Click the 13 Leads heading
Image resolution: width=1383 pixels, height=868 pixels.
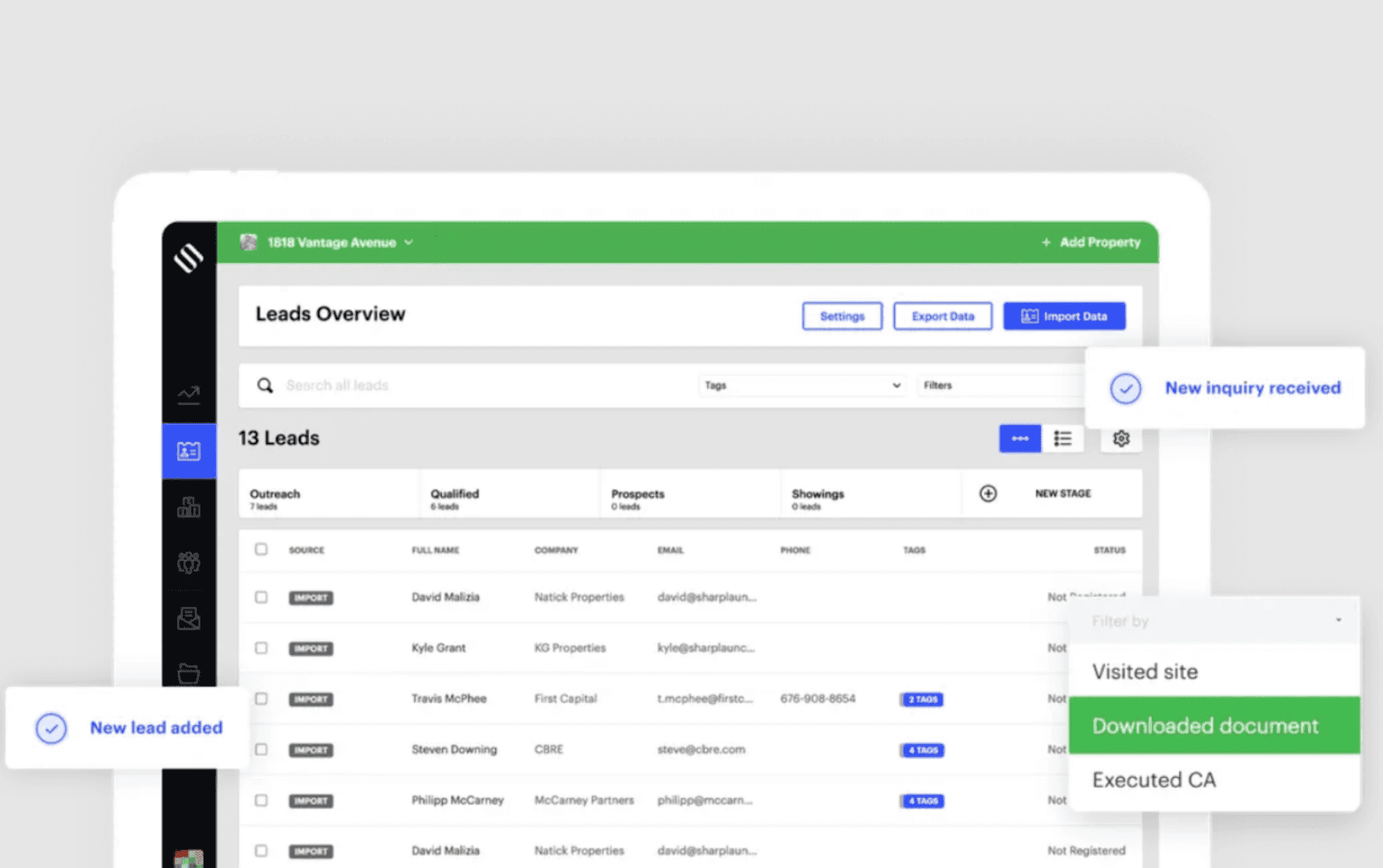279,438
